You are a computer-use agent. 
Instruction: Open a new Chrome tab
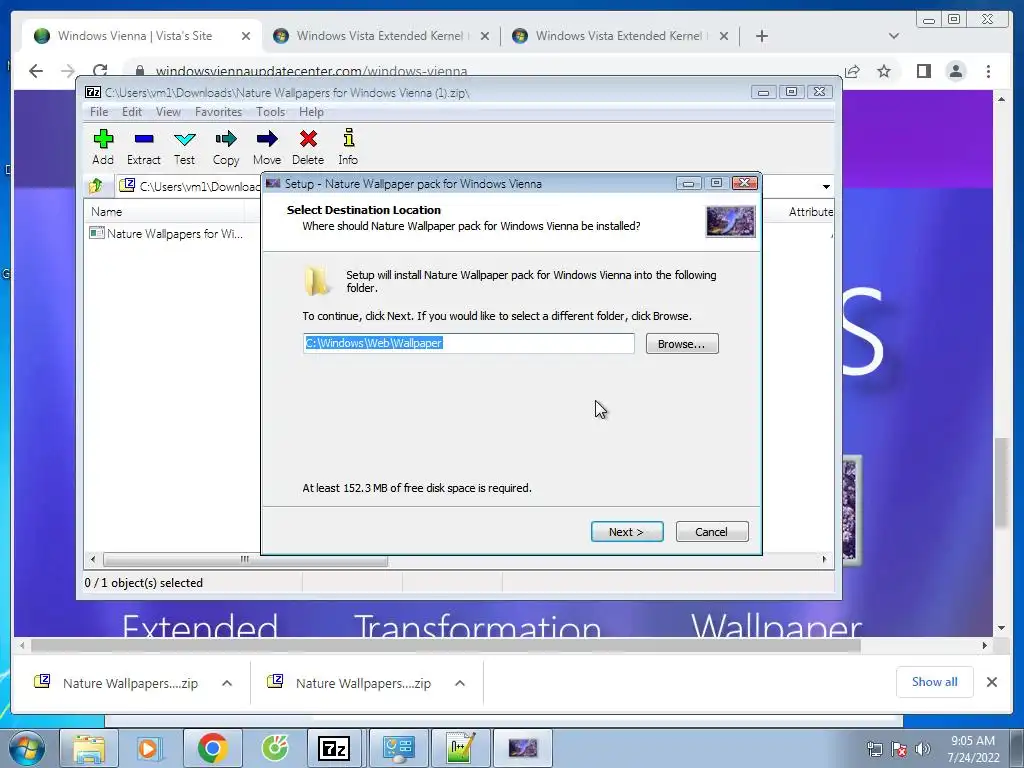(761, 36)
